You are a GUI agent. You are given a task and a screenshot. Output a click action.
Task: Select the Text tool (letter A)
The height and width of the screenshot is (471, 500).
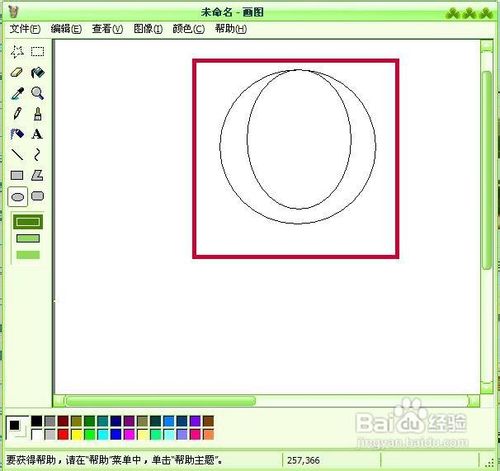point(37,134)
